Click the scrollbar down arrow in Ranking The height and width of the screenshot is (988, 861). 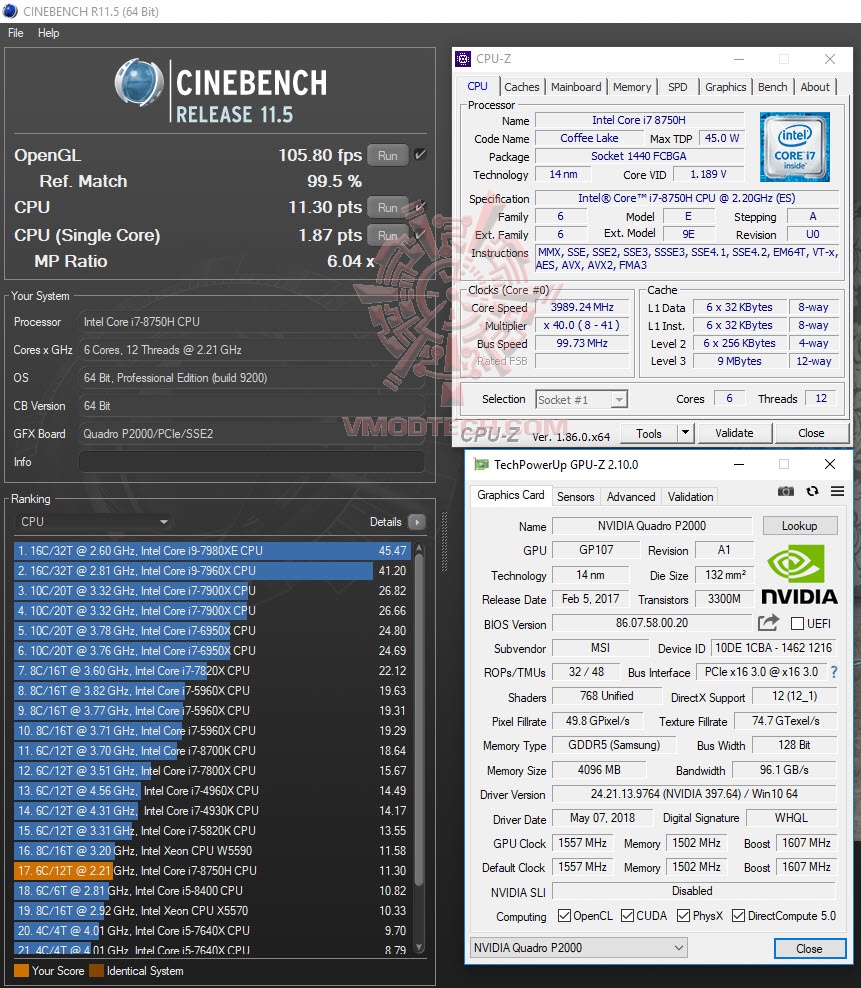(x=420, y=948)
